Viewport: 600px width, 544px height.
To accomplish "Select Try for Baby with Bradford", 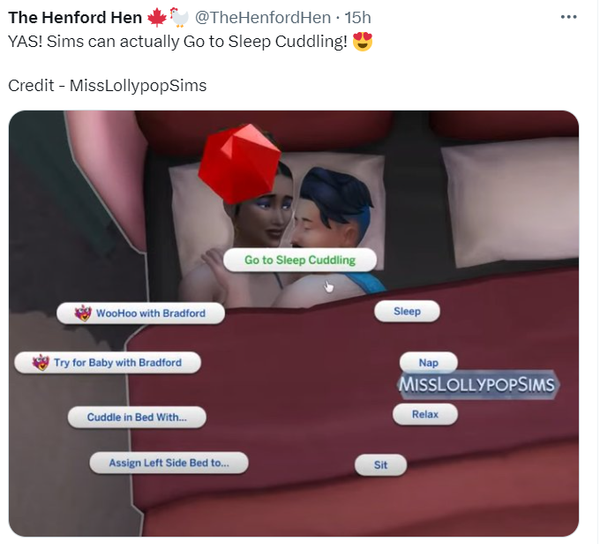I will tap(108, 363).
